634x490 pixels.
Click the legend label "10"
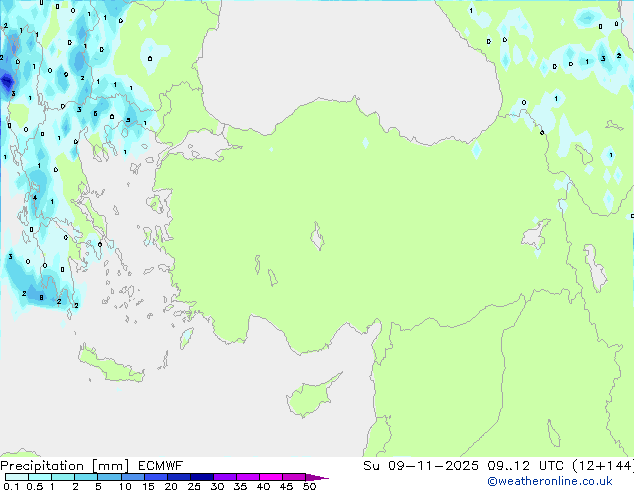(125, 486)
